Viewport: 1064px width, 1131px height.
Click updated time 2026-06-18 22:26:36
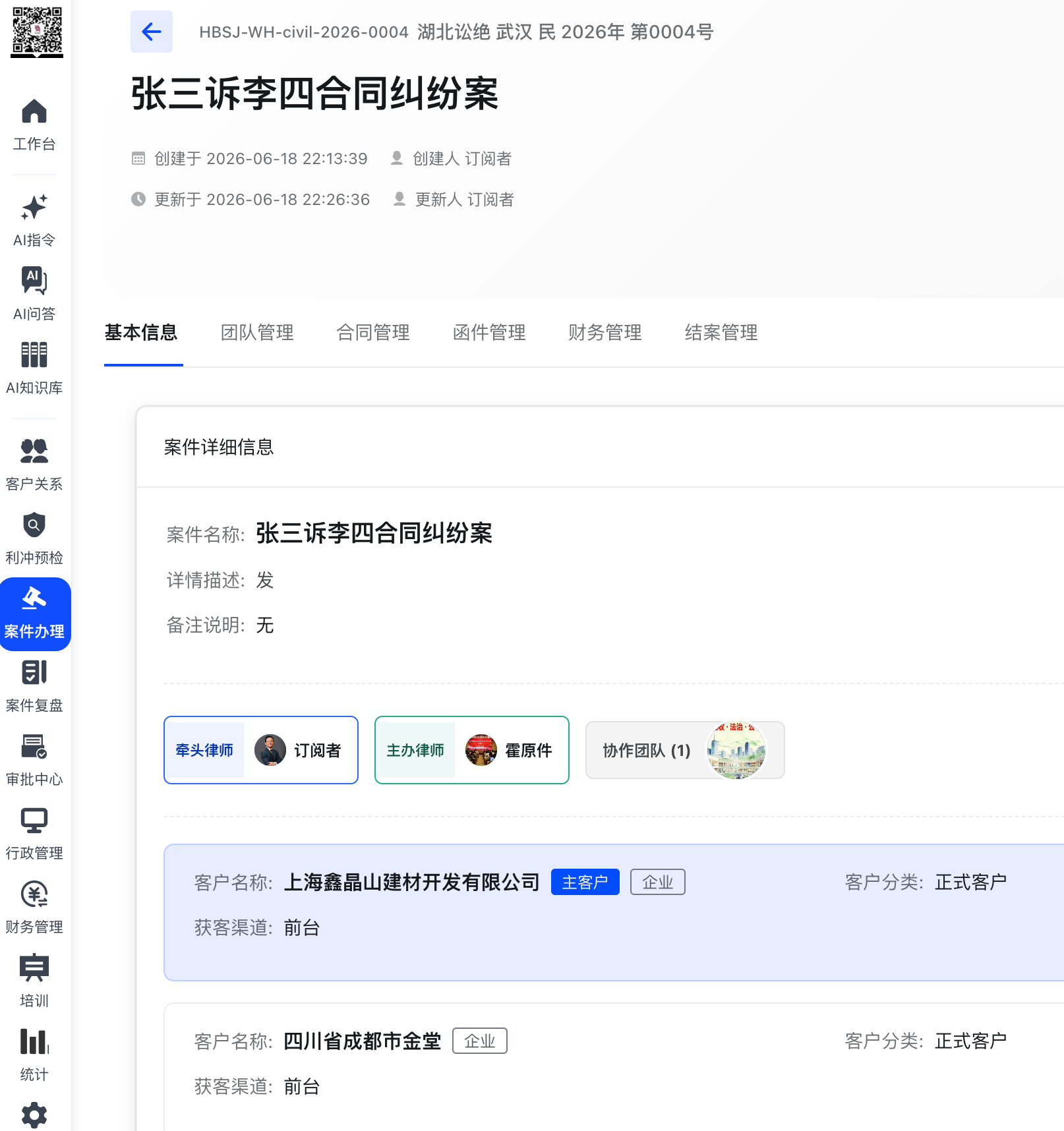288,199
